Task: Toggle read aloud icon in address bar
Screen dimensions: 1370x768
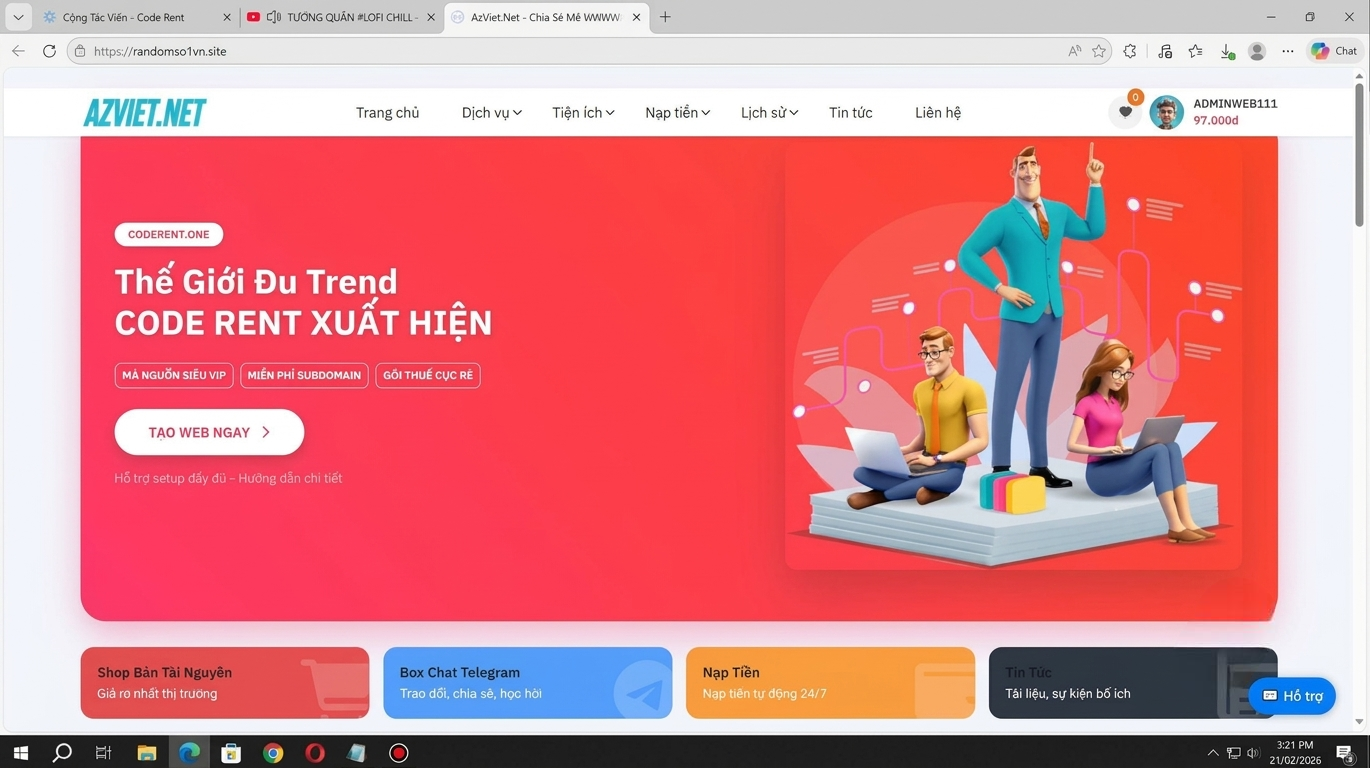Action: pos(1075,51)
